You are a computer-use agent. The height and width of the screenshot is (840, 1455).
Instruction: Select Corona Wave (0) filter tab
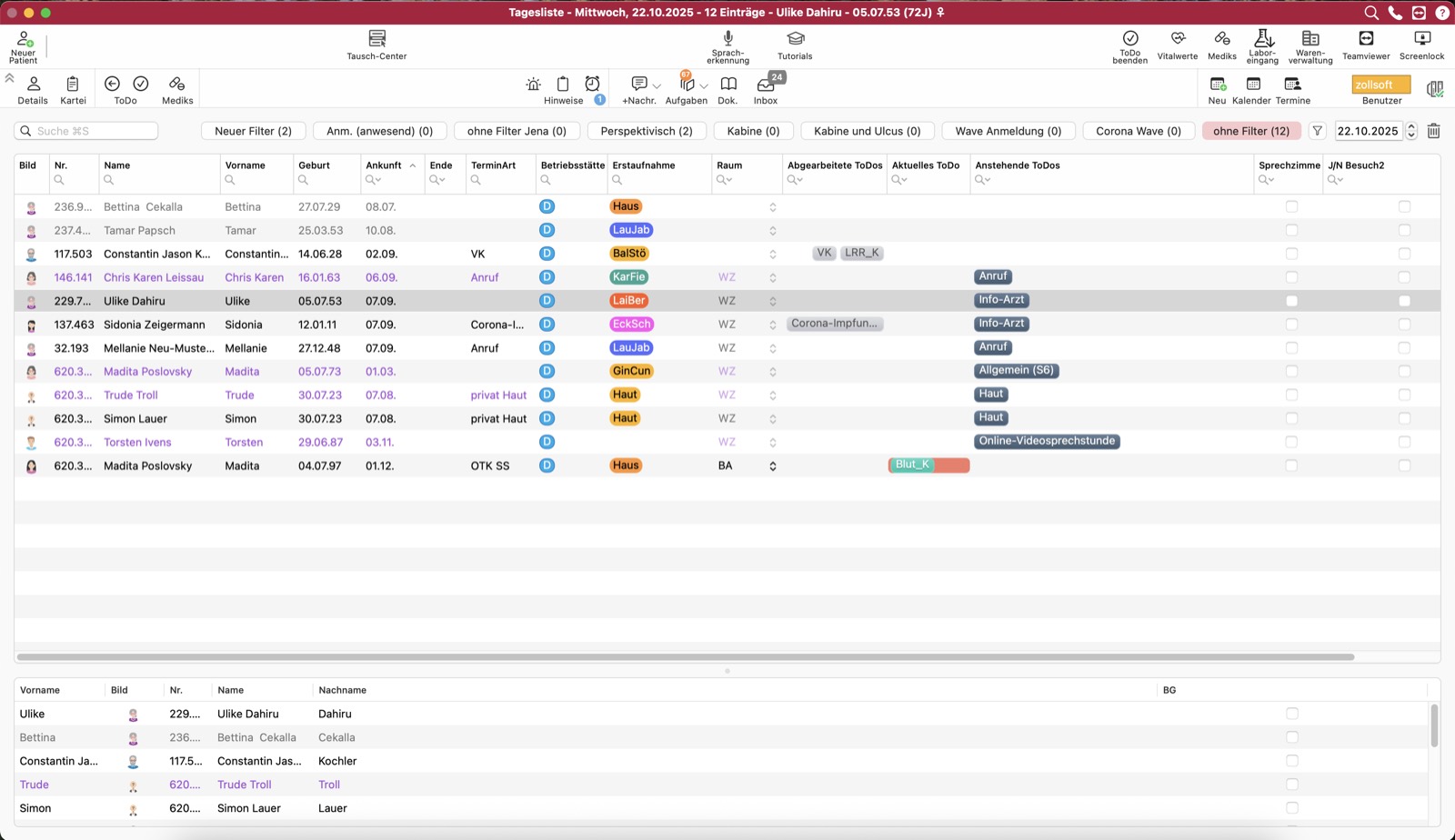click(1139, 131)
